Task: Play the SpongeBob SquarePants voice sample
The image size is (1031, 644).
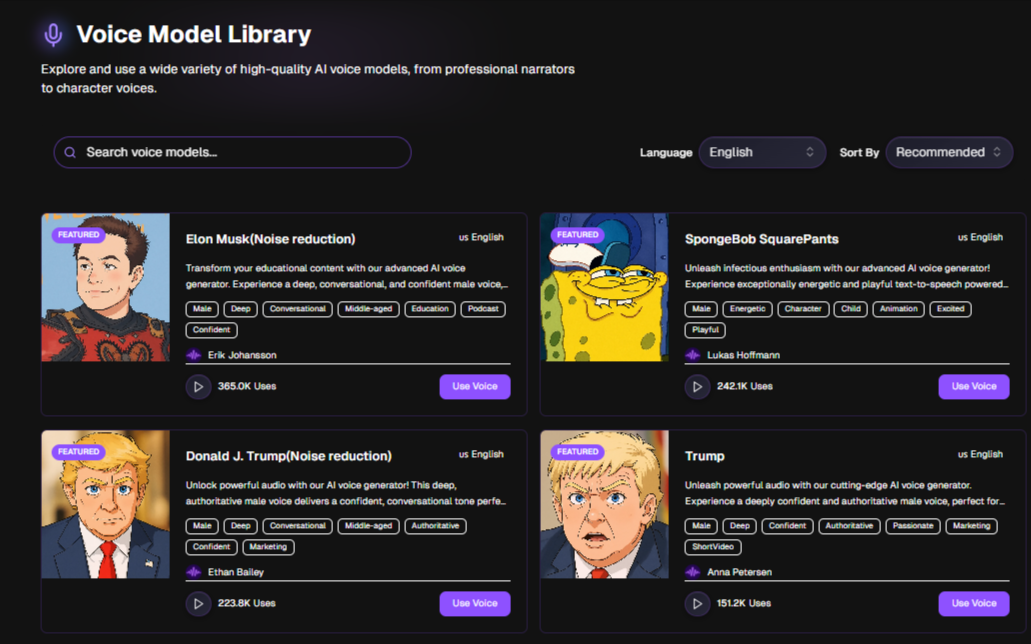Action: pyautogui.click(x=697, y=387)
